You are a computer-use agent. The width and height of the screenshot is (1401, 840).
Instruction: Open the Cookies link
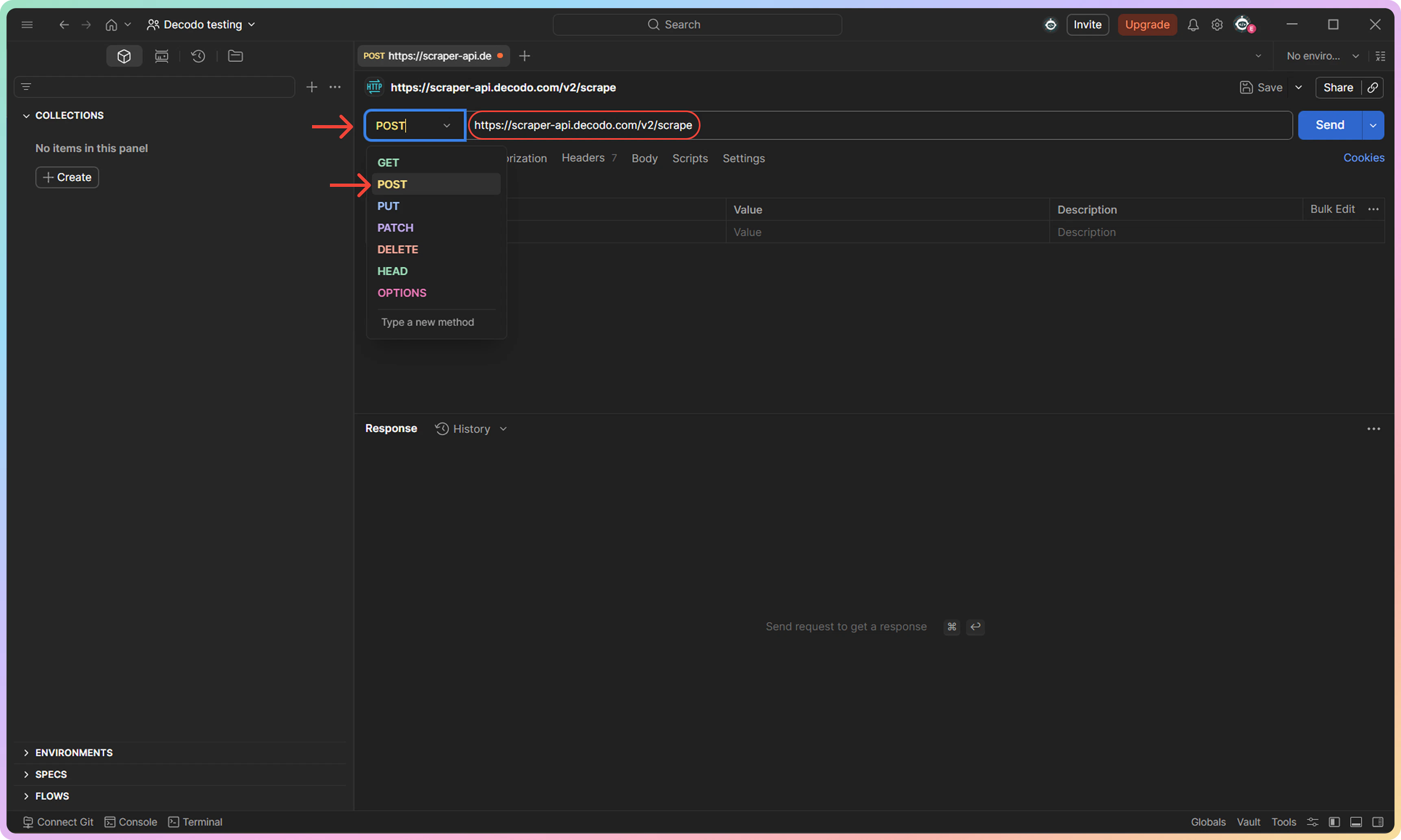(1364, 158)
